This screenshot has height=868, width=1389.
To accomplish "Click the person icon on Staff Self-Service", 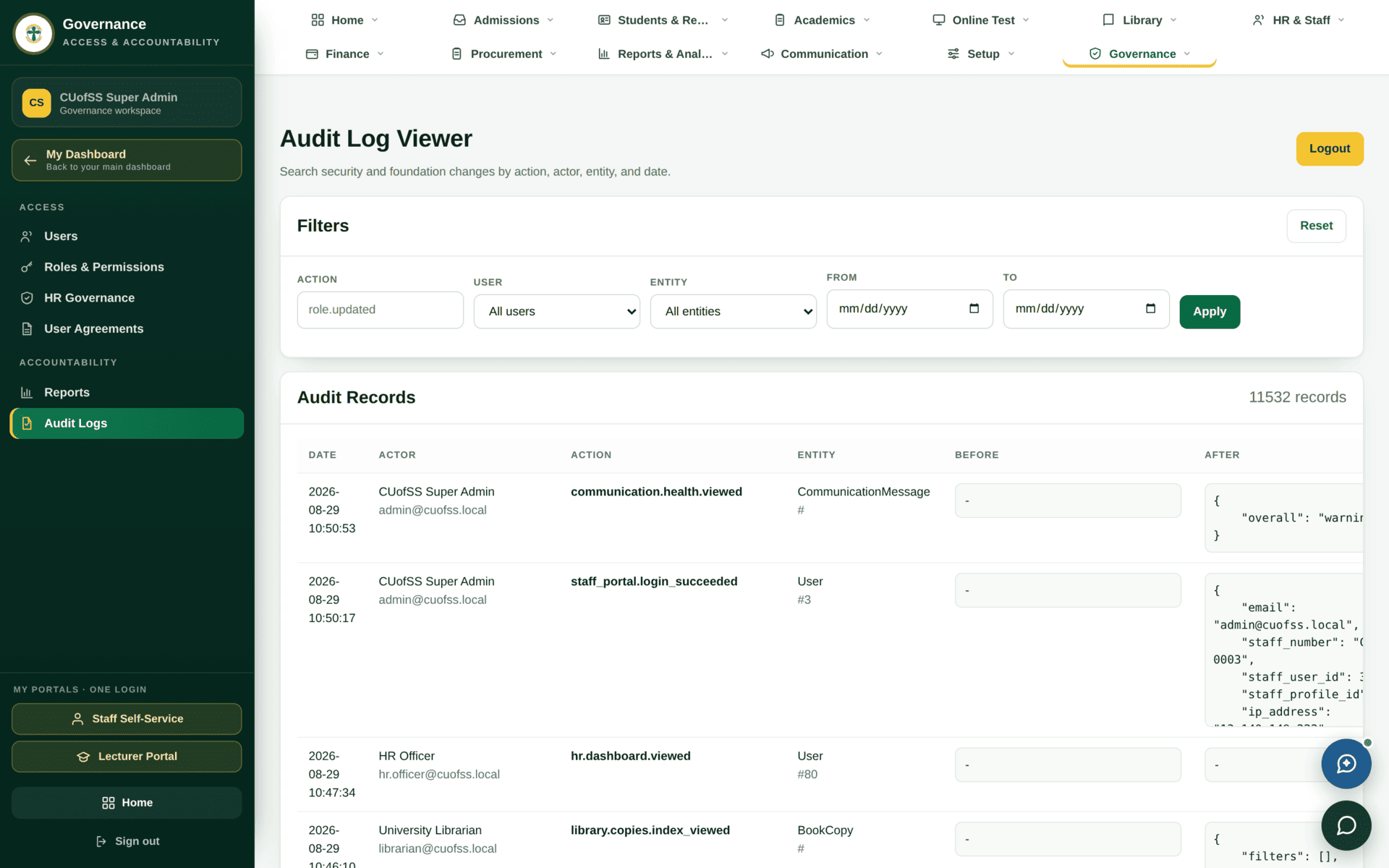I will pyautogui.click(x=77, y=719).
